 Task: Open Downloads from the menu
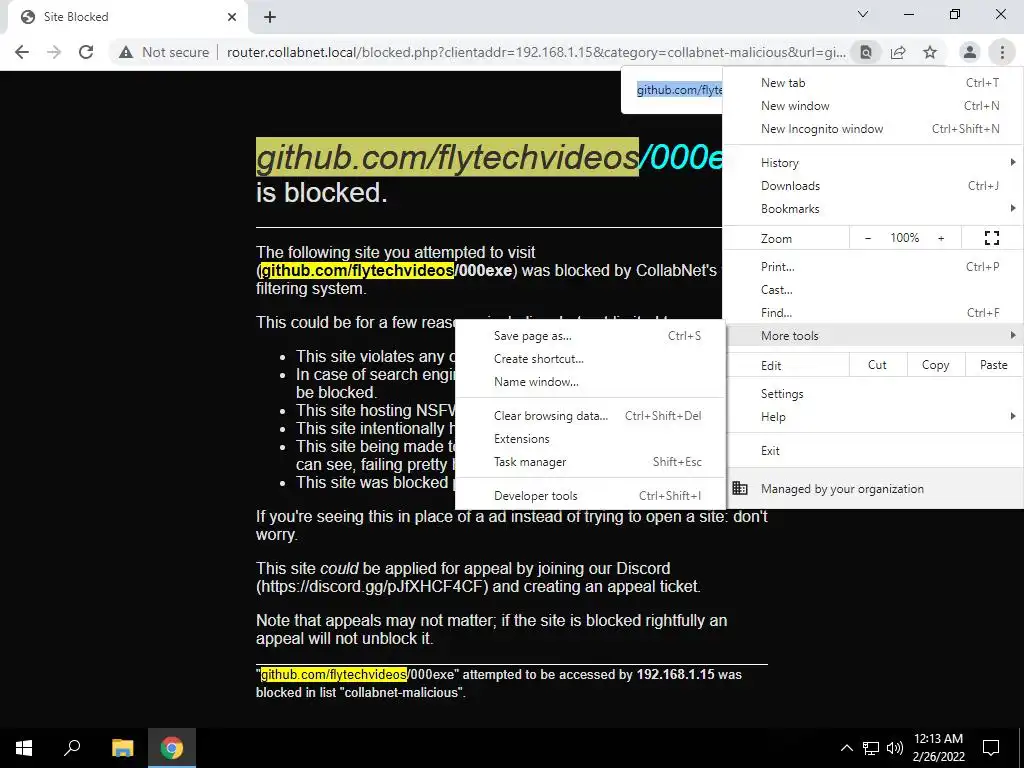pyautogui.click(x=873, y=185)
